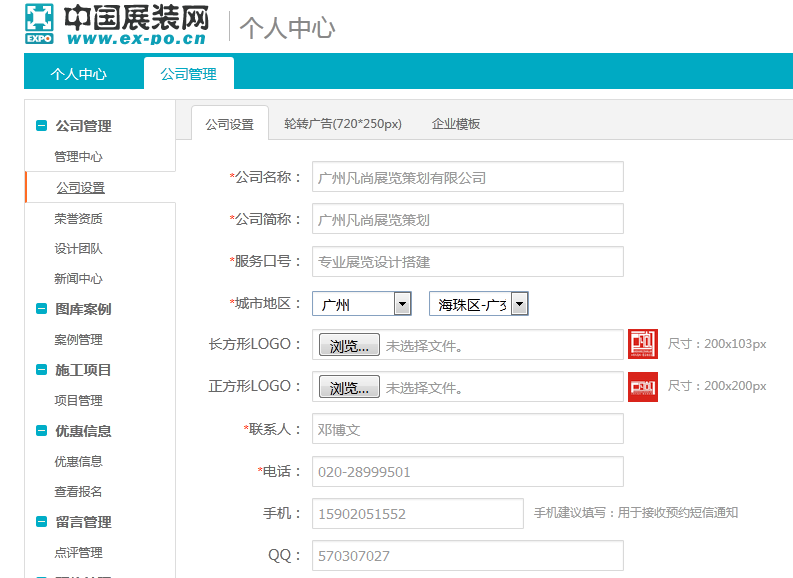Click the 中国展装网 EXPO logo
This screenshot has width=793, height=578.
117,25
